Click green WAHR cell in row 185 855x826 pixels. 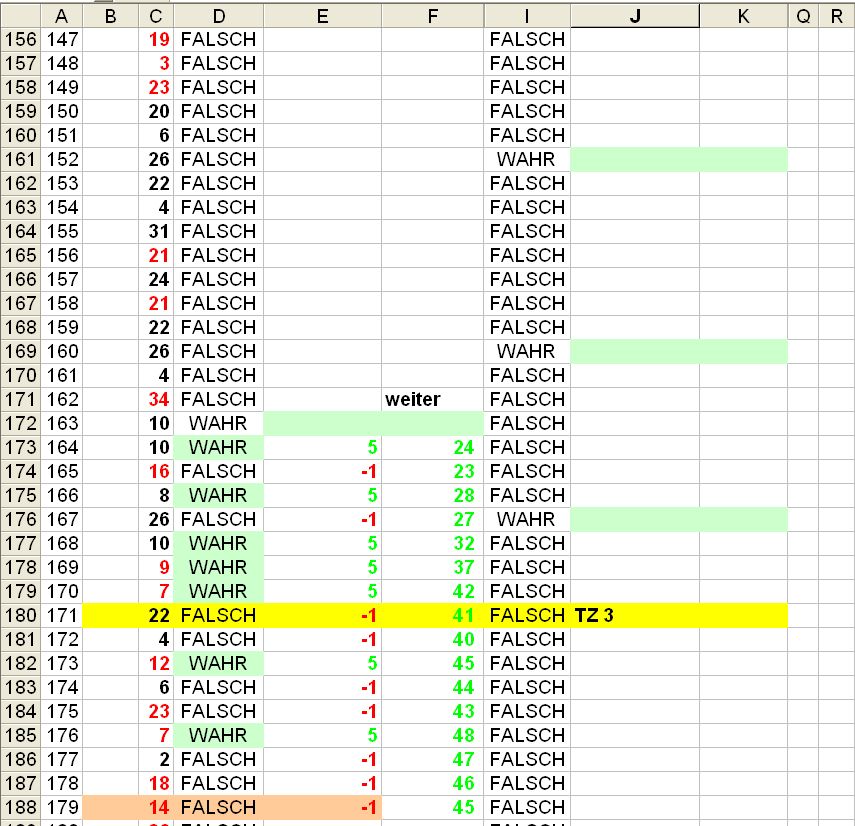(x=219, y=735)
